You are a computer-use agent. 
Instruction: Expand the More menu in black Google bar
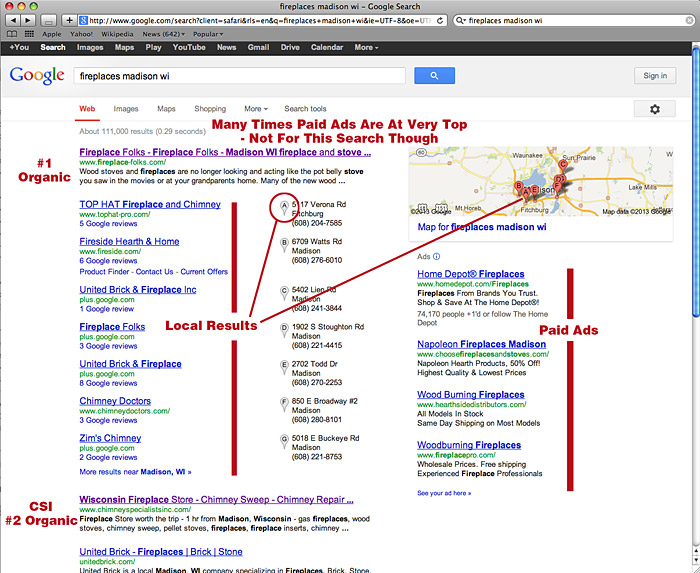pyautogui.click(x=366, y=47)
